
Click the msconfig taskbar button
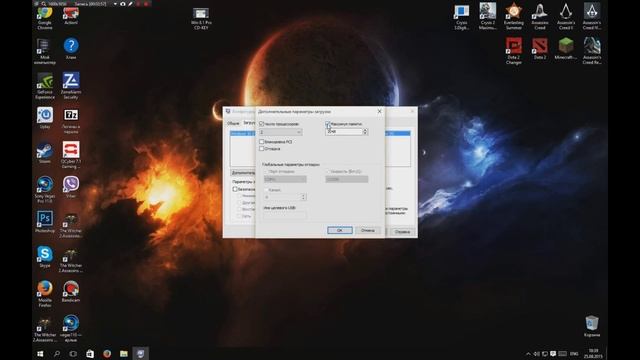[140, 353]
